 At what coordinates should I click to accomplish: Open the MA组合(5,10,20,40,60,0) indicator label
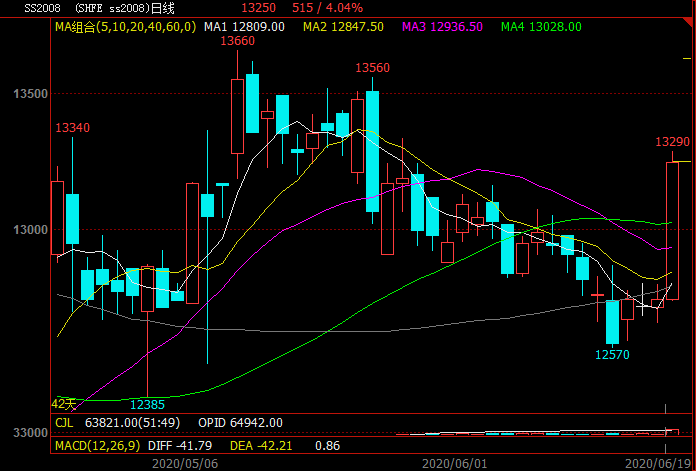126,27
